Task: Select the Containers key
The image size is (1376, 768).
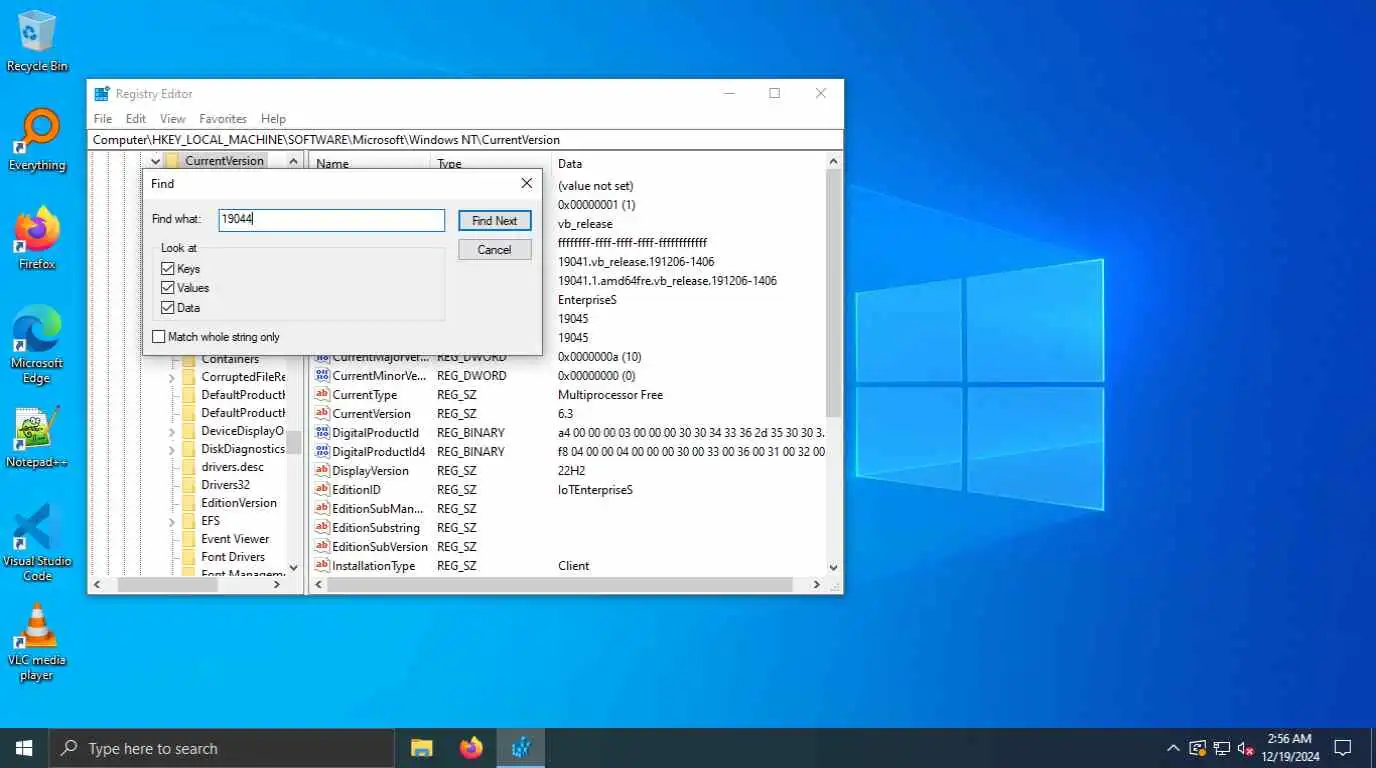Action: click(230, 359)
